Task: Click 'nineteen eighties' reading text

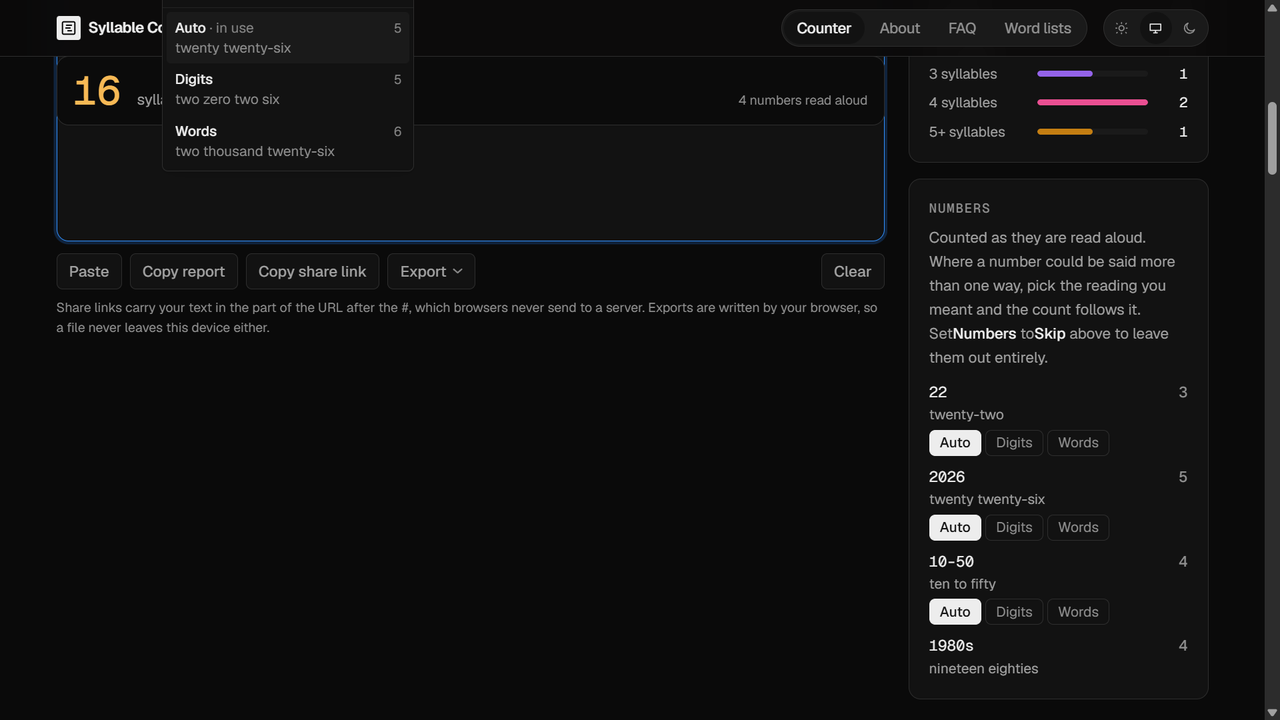Action: (983, 669)
